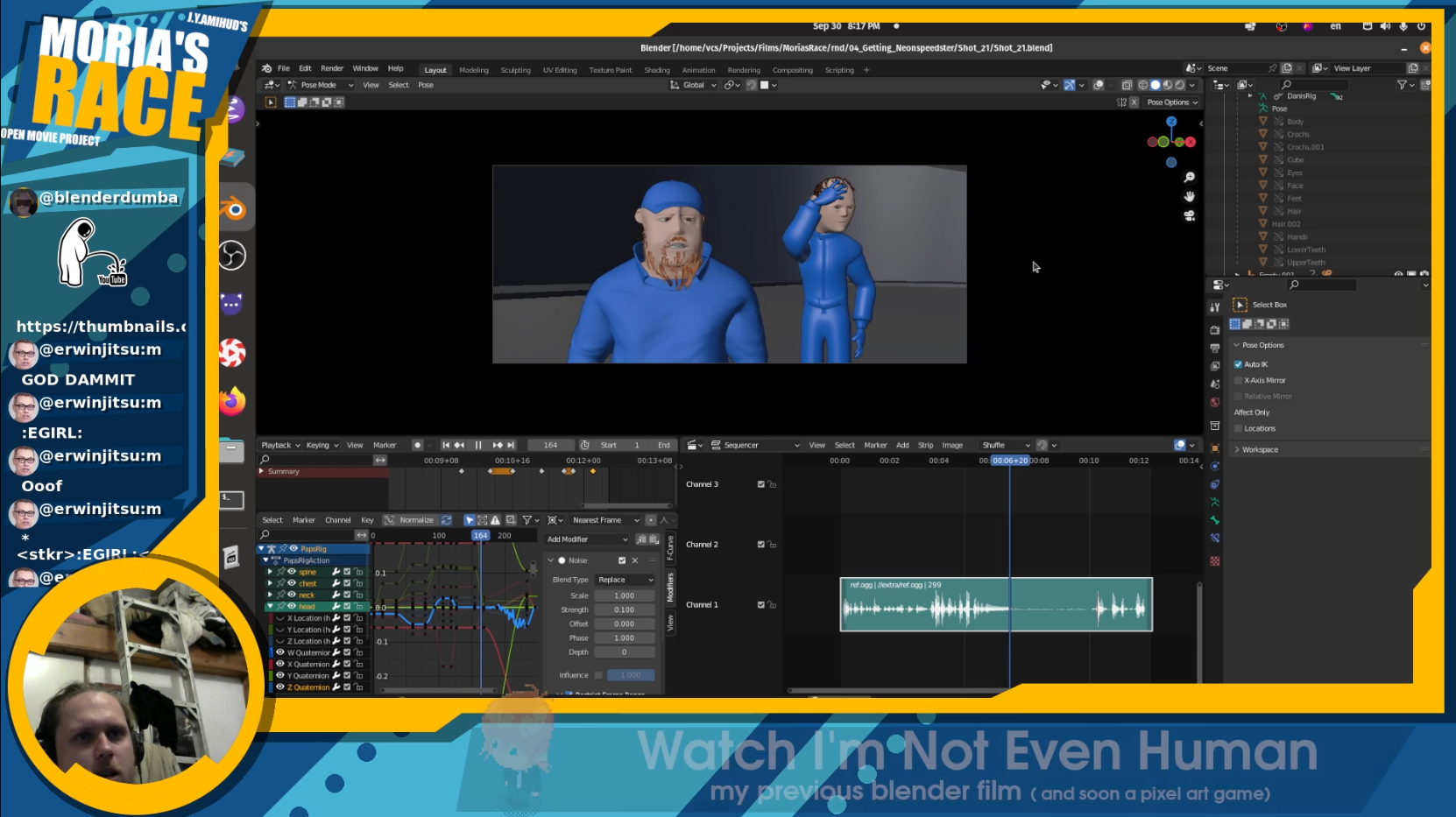The height and width of the screenshot is (817, 1456).
Task: Collapse the head channel group
Action: [x=270, y=606]
